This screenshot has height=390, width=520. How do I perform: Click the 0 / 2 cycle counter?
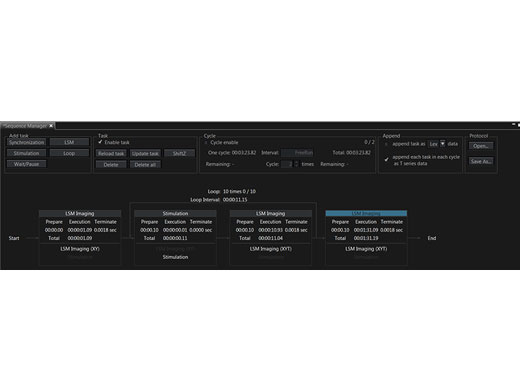click(369, 142)
